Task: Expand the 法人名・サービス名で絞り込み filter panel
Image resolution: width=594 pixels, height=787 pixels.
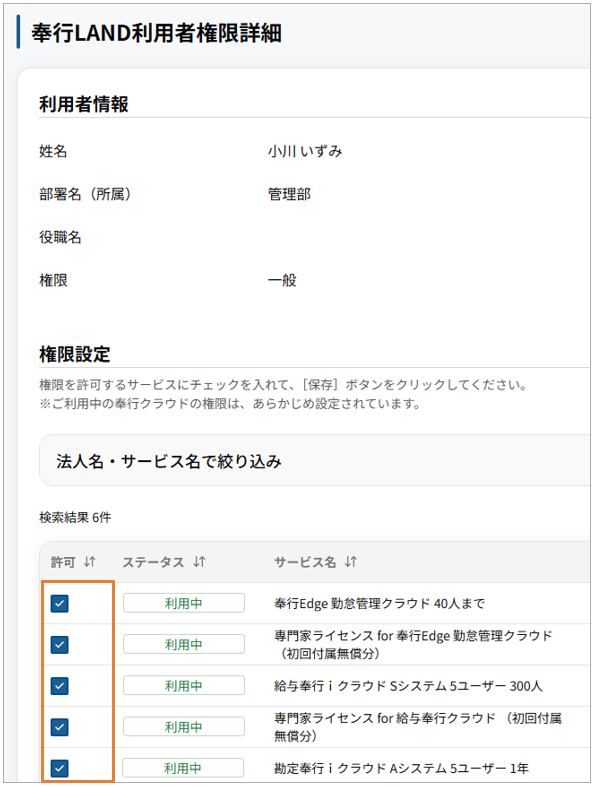Action: pos(314,460)
